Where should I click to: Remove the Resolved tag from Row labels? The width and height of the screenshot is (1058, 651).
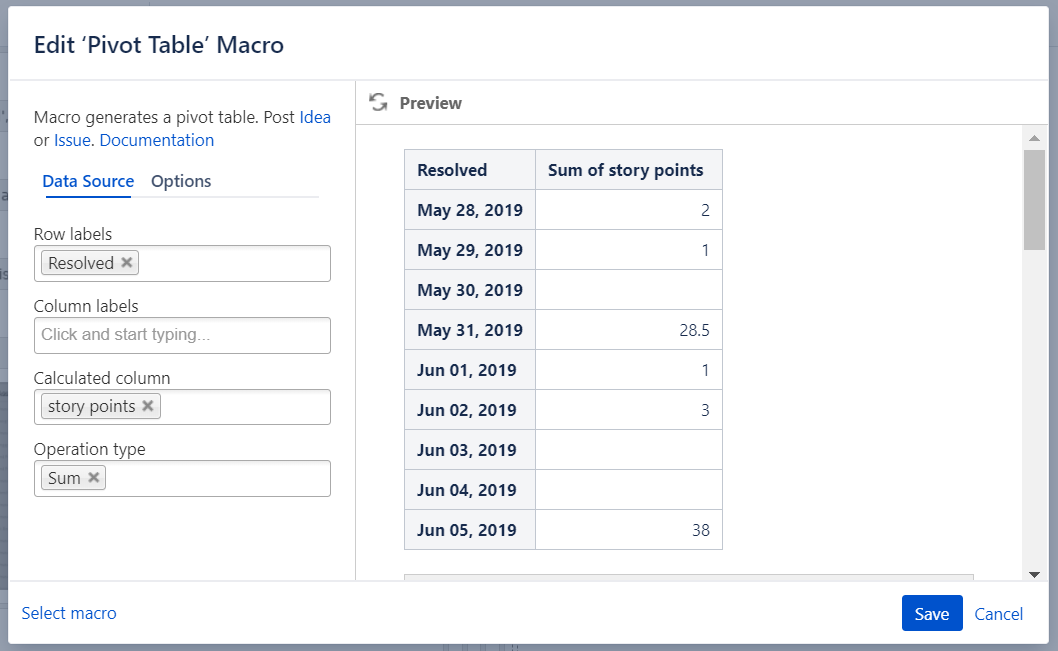(x=127, y=263)
